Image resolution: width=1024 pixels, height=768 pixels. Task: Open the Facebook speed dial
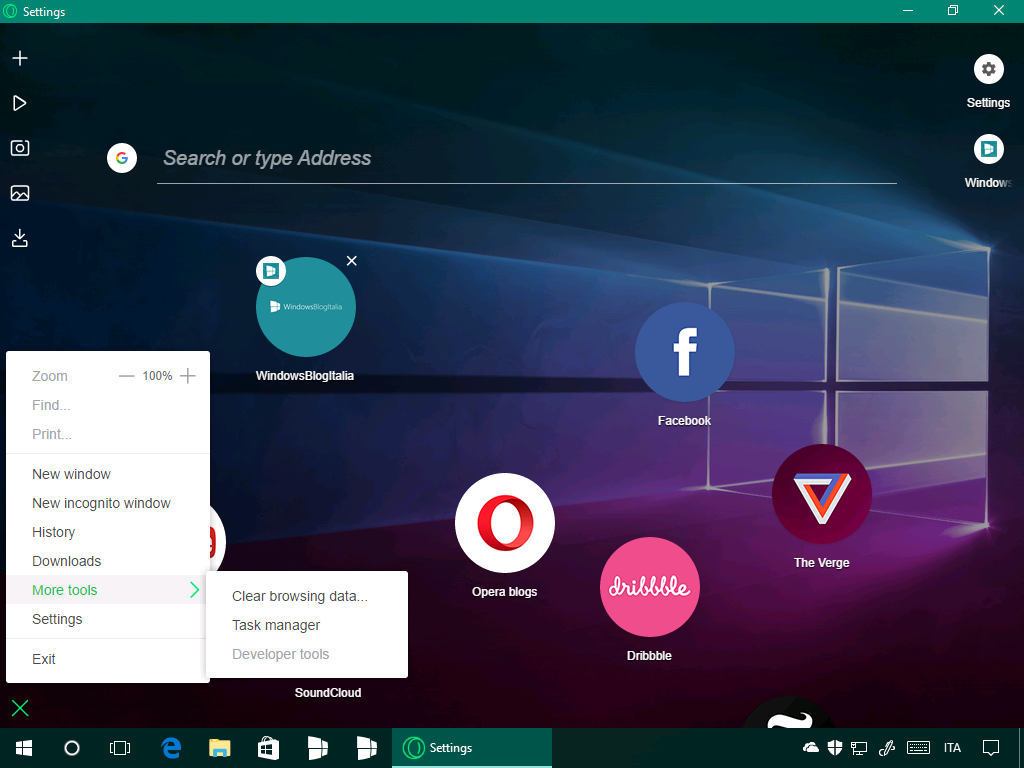click(x=684, y=352)
